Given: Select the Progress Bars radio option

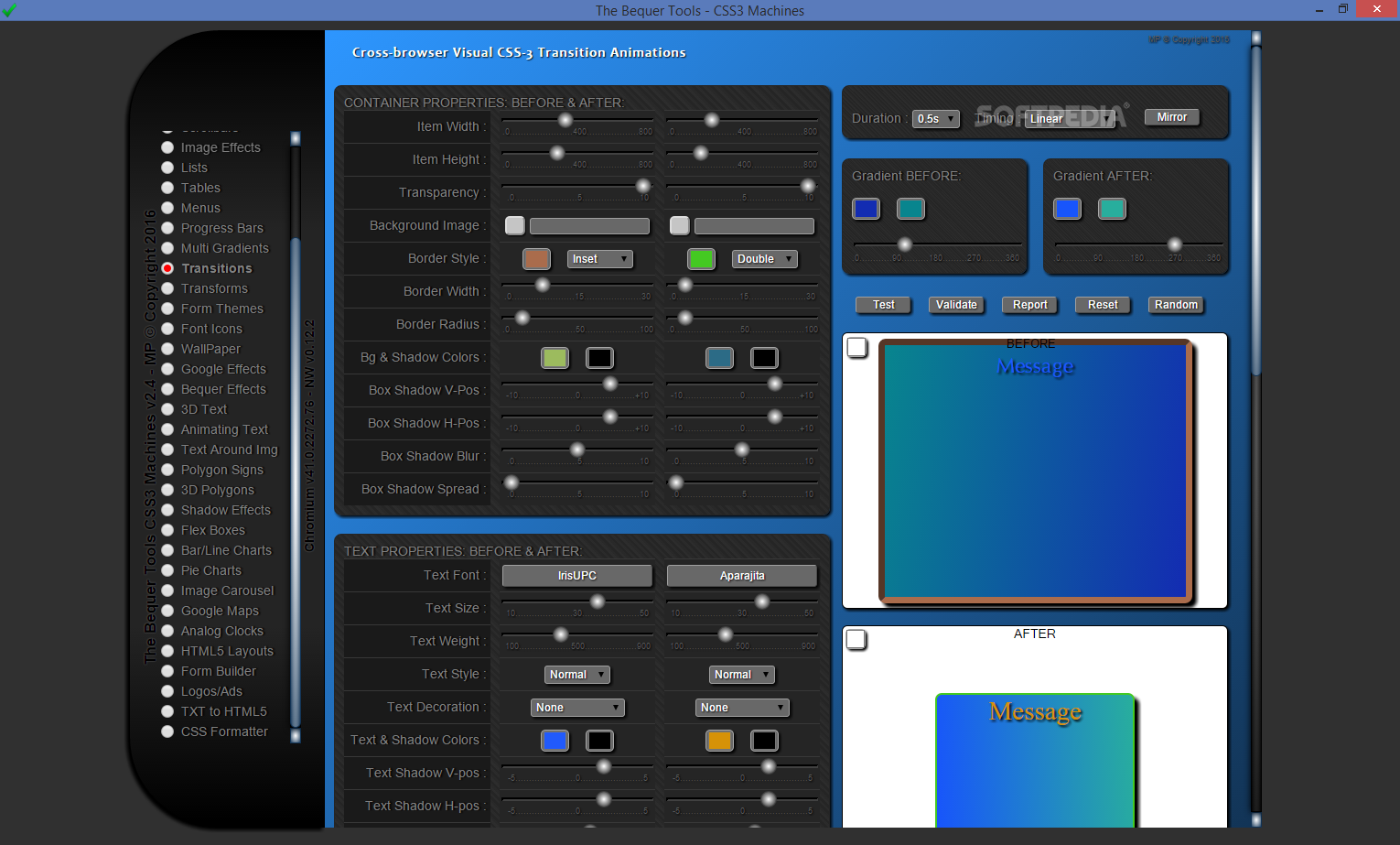Looking at the screenshot, I should tap(167, 228).
